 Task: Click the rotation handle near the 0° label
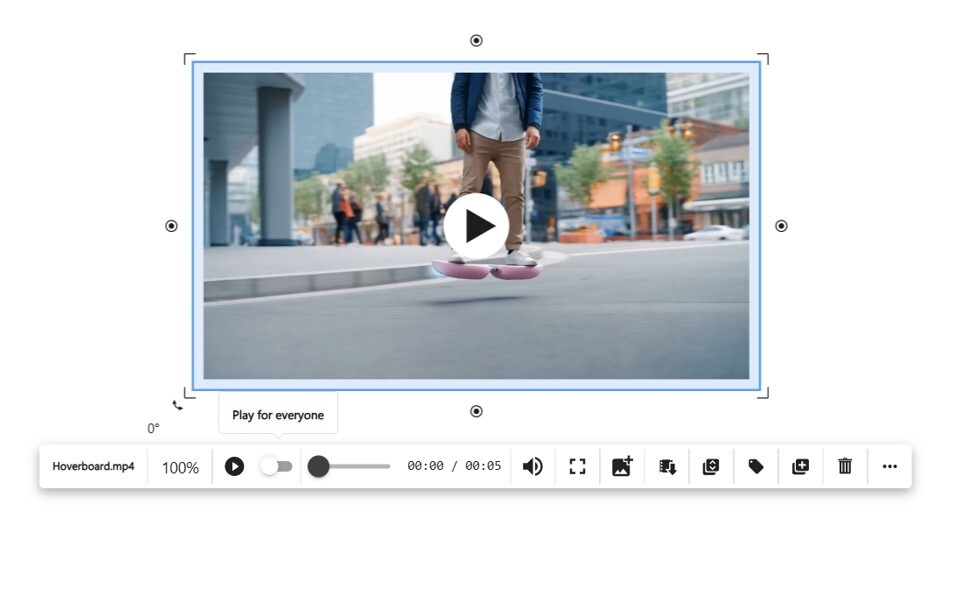click(x=177, y=406)
